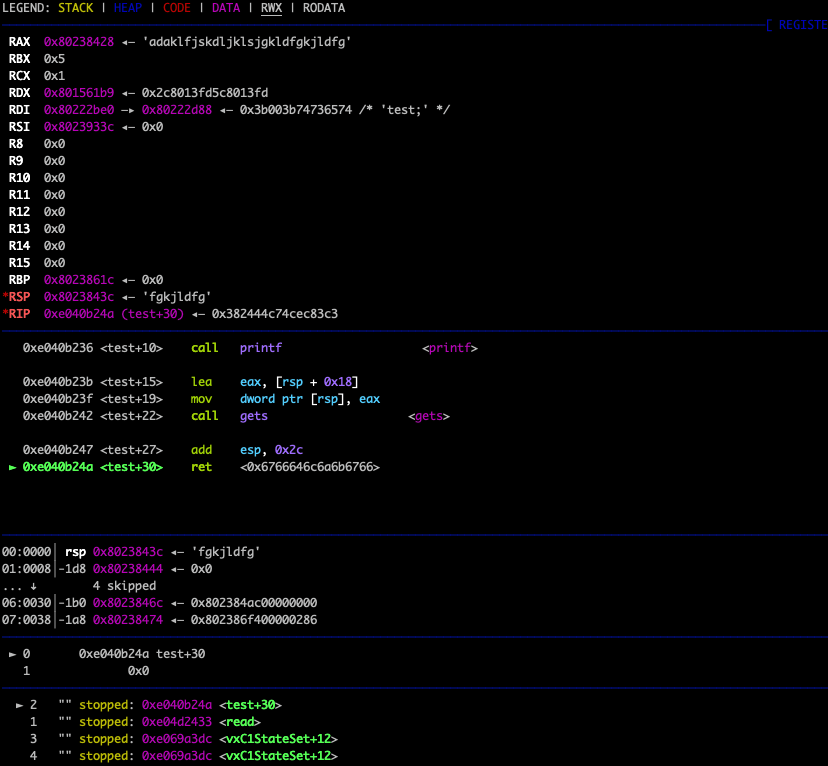Click the changed-register asterisk next to RSP
828x766 pixels.
click(5, 297)
